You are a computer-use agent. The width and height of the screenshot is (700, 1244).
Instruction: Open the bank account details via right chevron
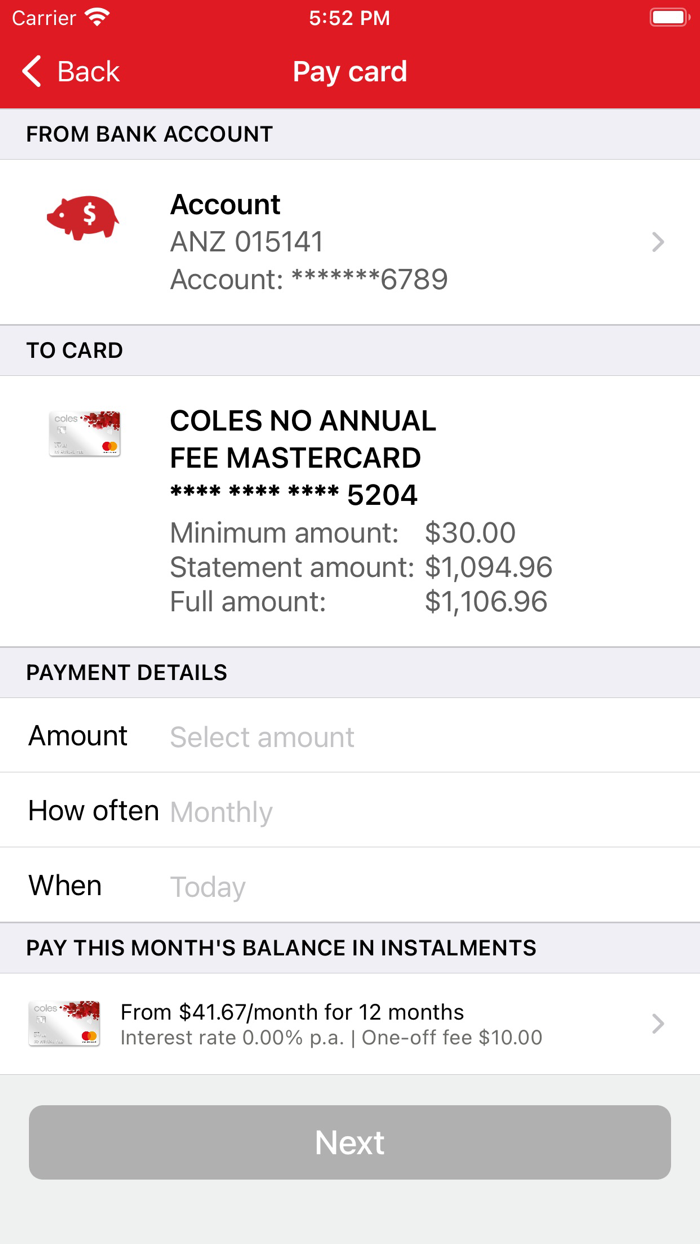657,241
